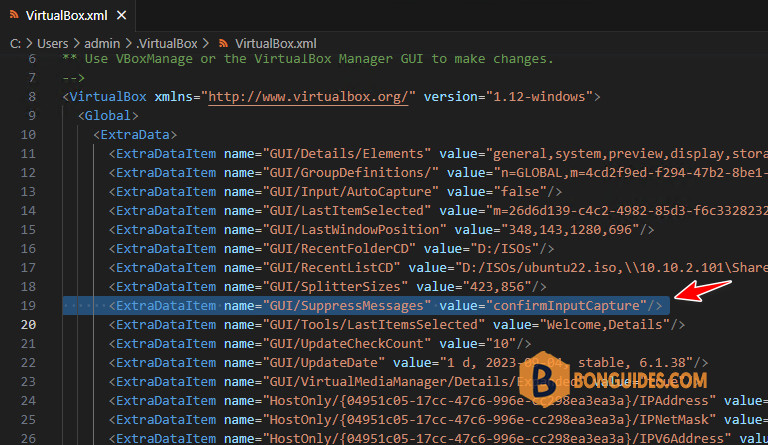Click the 'false' value on line 13
768x445 pixels.
pos(519,192)
